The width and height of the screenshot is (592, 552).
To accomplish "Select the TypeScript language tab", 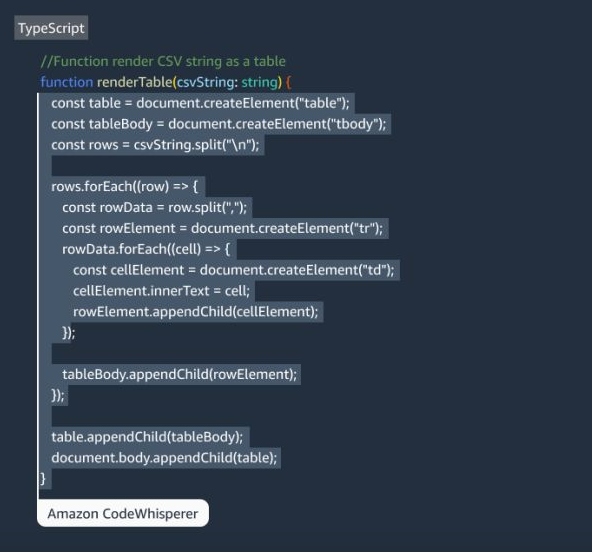I will click(x=51, y=28).
